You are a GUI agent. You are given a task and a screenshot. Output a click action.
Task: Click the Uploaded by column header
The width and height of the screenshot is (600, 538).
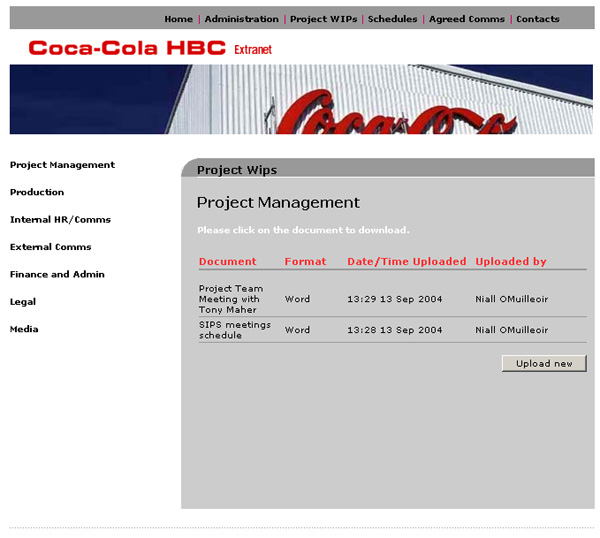511,261
